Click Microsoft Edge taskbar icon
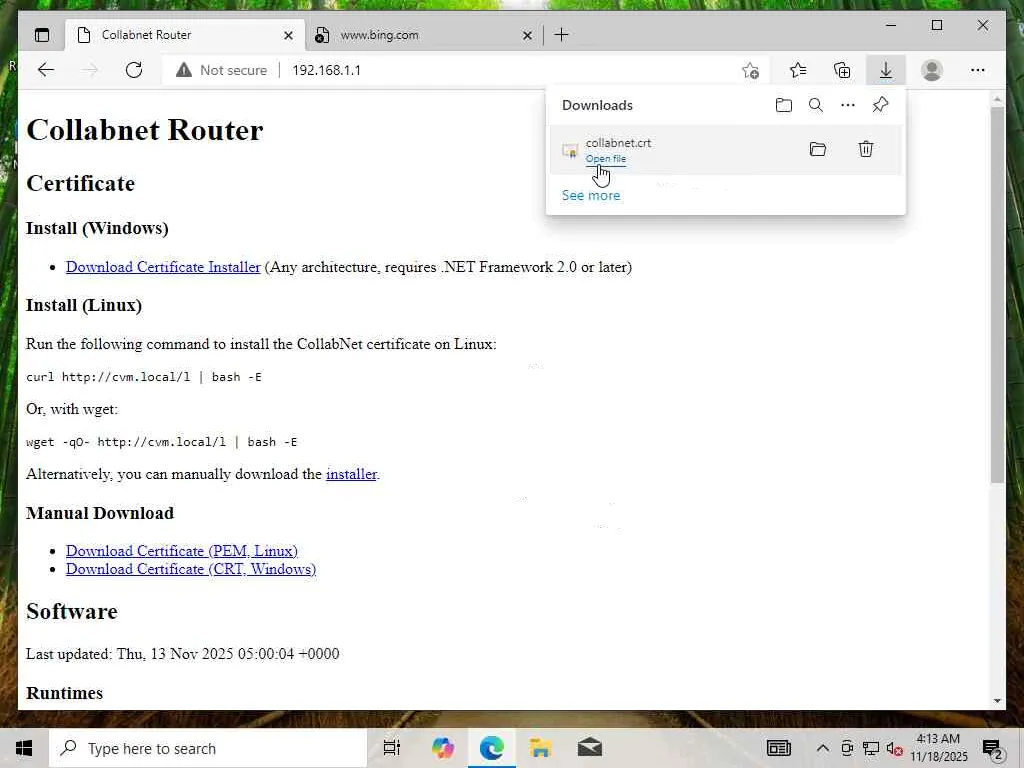1024x768 pixels. pos(492,748)
